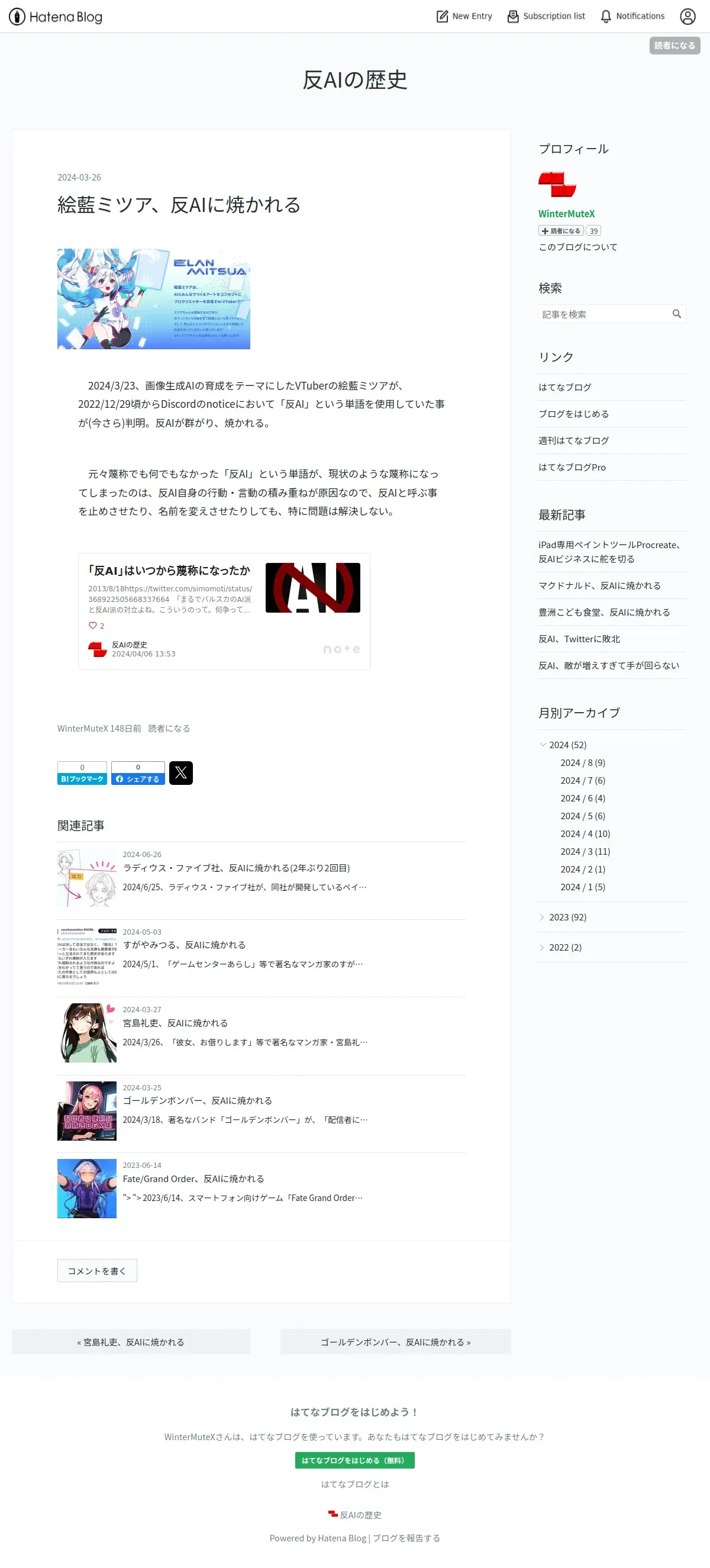This screenshot has width=710, height=1568.
Task: Open archive 2024 / 5 (6)
Action: click(x=582, y=816)
